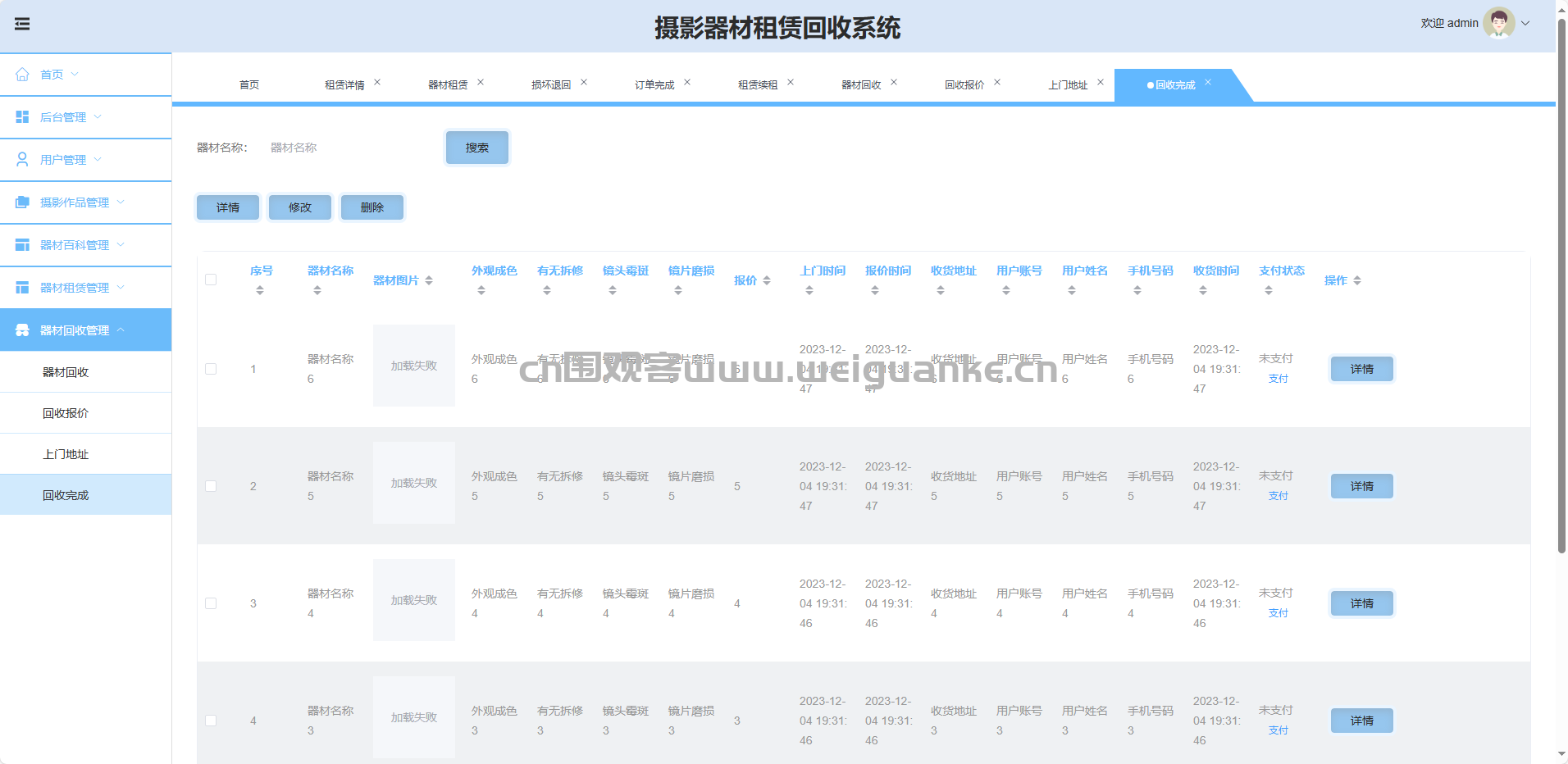
Task: Click the 搜索 button
Action: [x=477, y=148]
